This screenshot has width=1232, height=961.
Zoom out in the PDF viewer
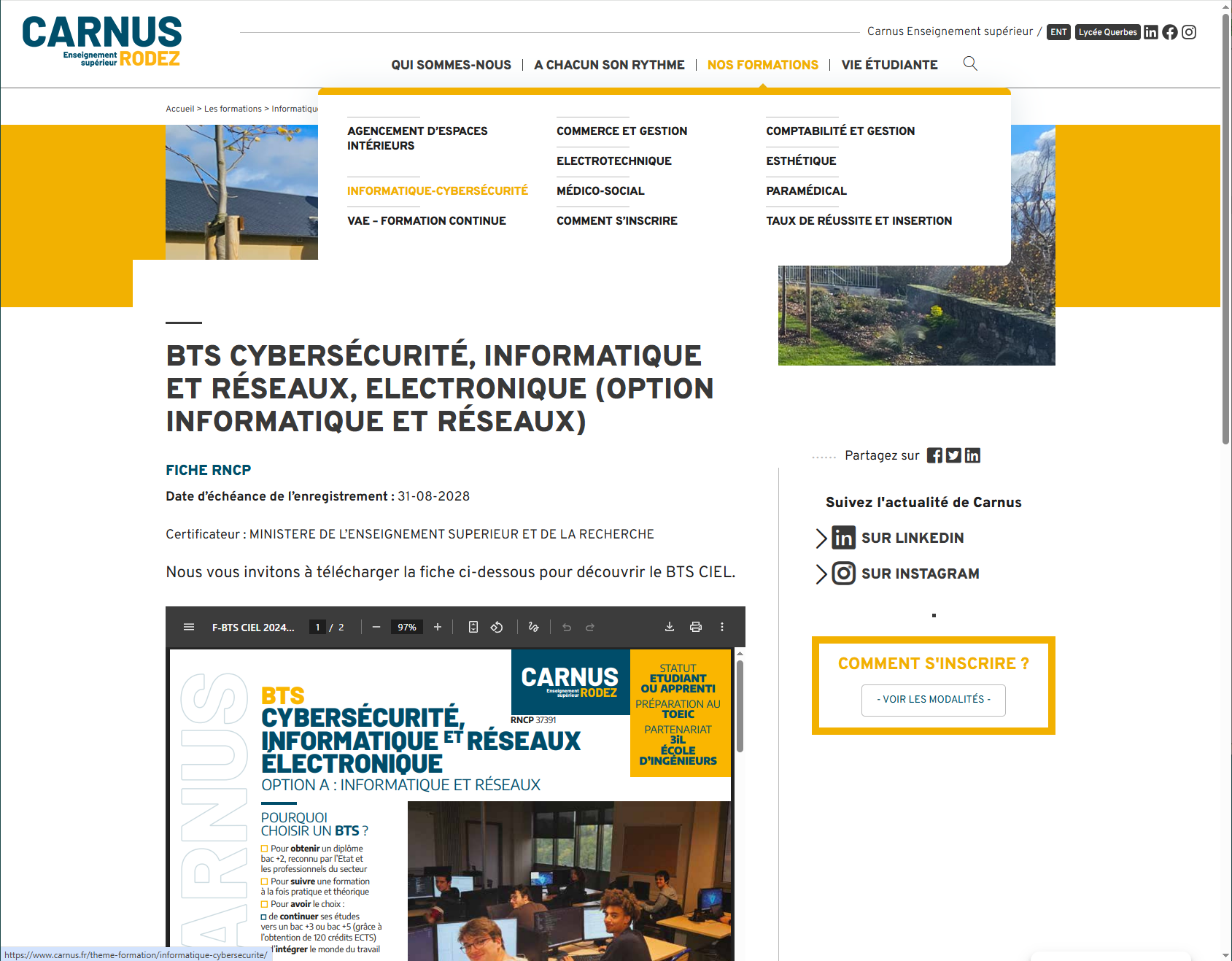pyautogui.click(x=376, y=627)
